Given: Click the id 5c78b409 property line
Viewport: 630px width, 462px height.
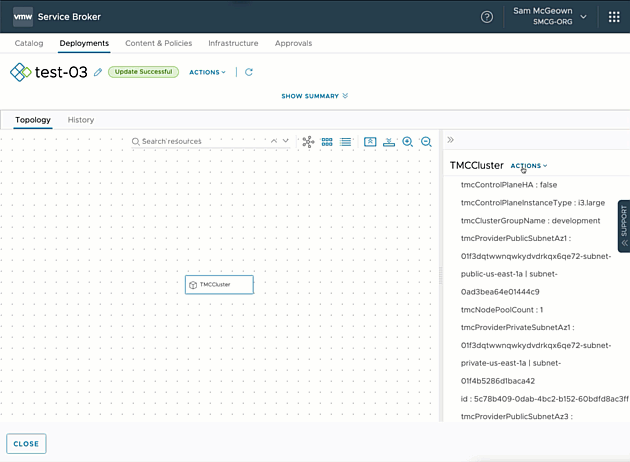Looking at the screenshot, I should (x=544, y=399).
